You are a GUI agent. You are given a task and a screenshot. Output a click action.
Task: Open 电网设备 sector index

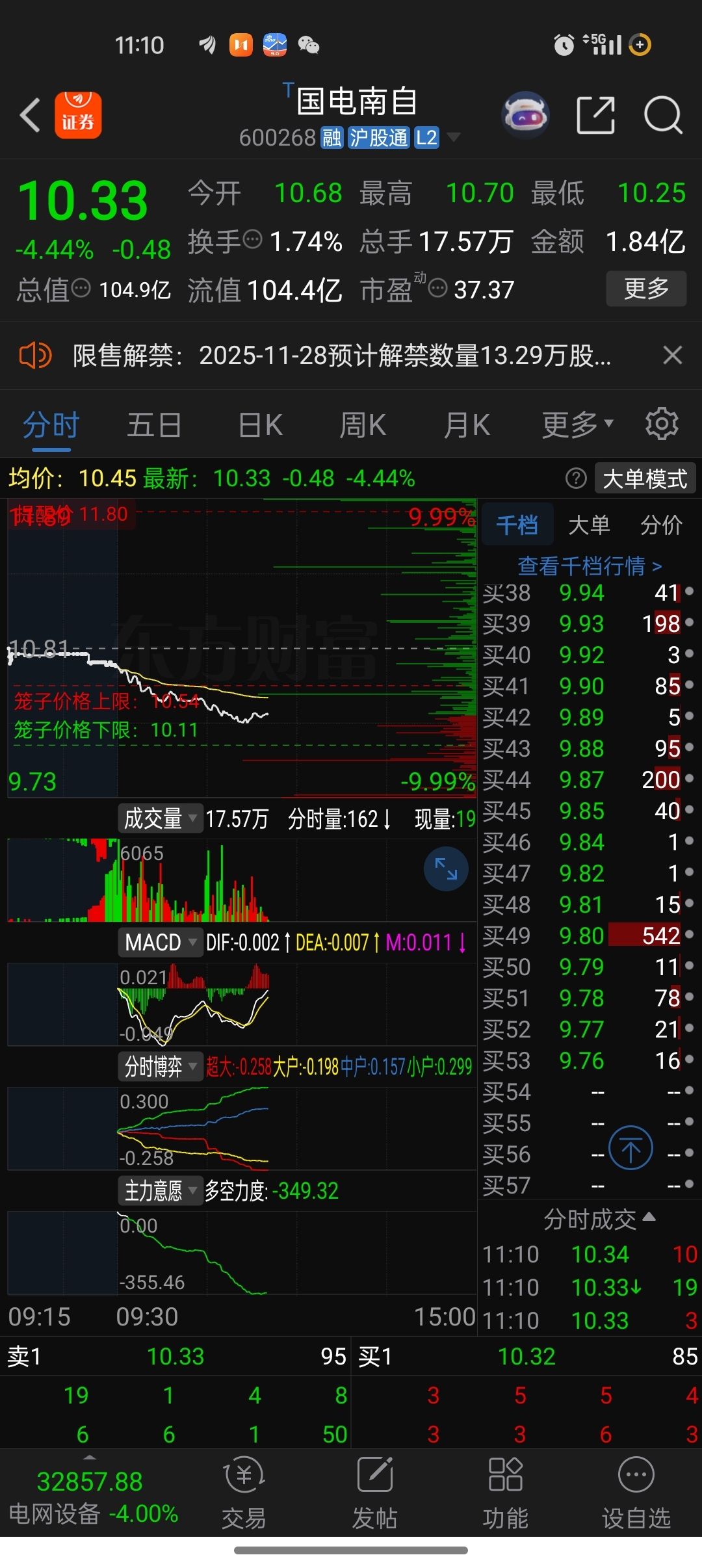pos(94,1513)
